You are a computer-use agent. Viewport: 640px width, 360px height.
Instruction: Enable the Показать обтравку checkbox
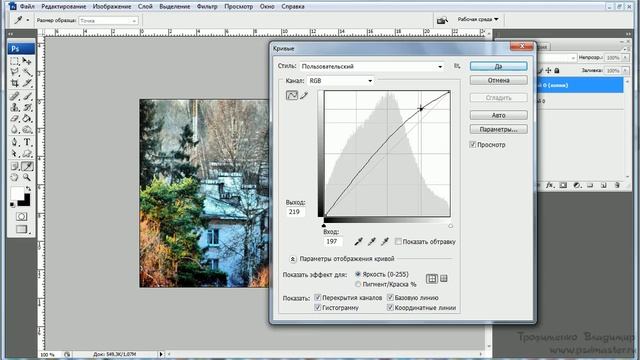(x=398, y=242)
